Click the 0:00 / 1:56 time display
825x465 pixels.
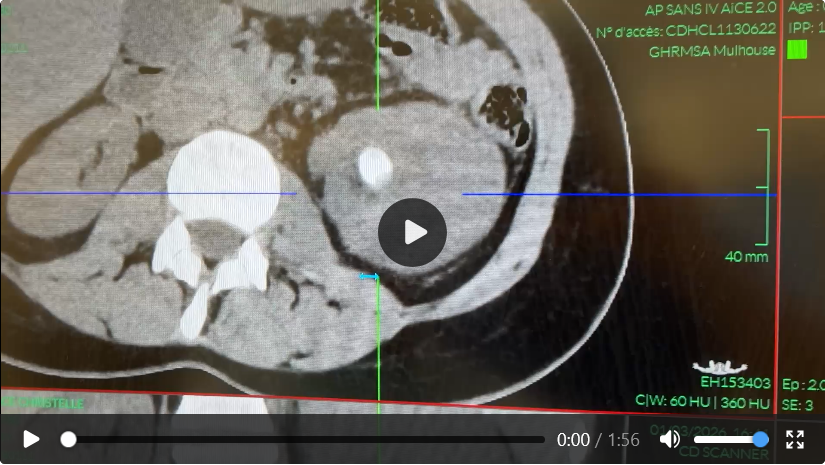[x=598, y=440]
